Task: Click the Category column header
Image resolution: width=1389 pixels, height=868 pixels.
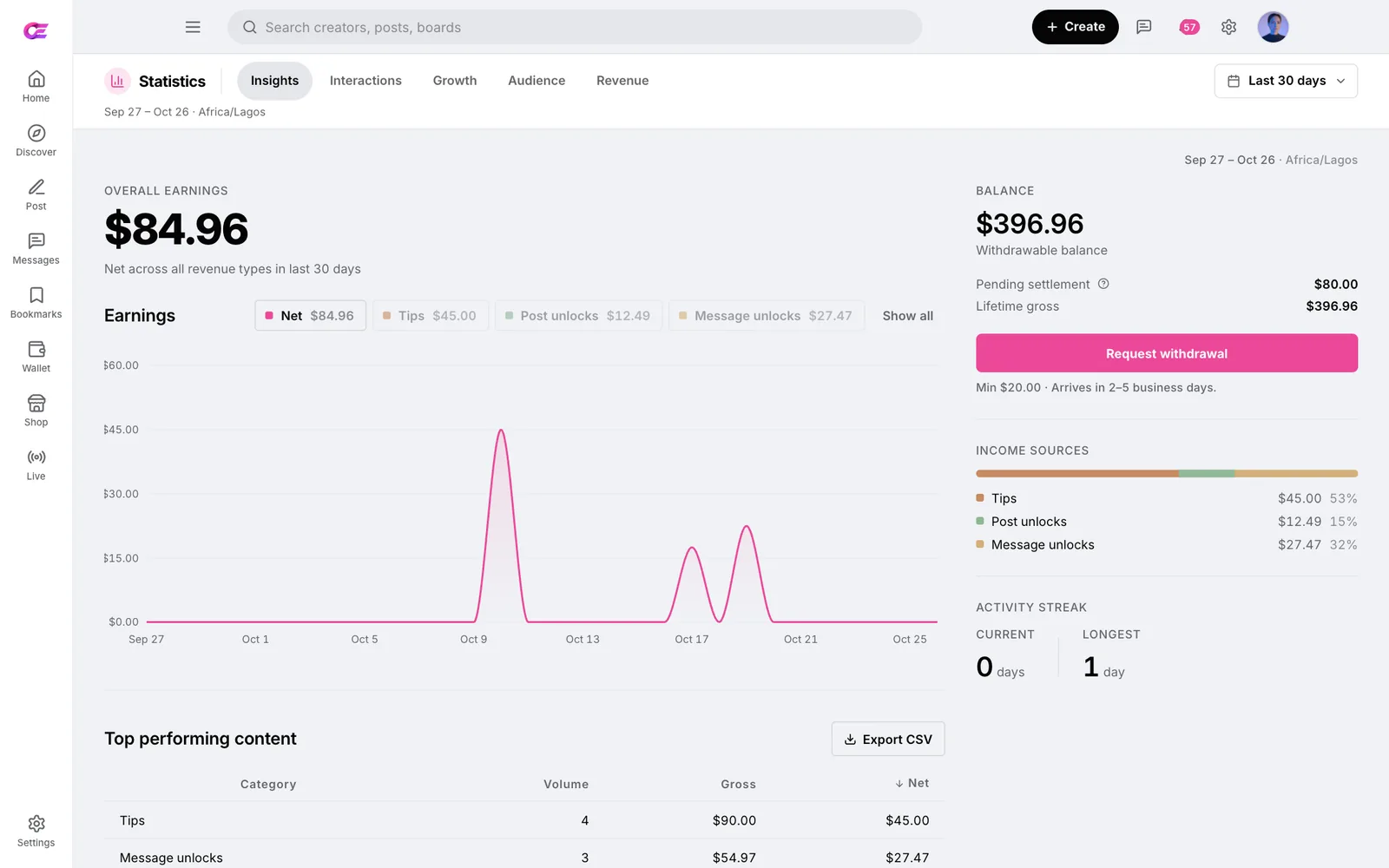Action: pos(268,784)
